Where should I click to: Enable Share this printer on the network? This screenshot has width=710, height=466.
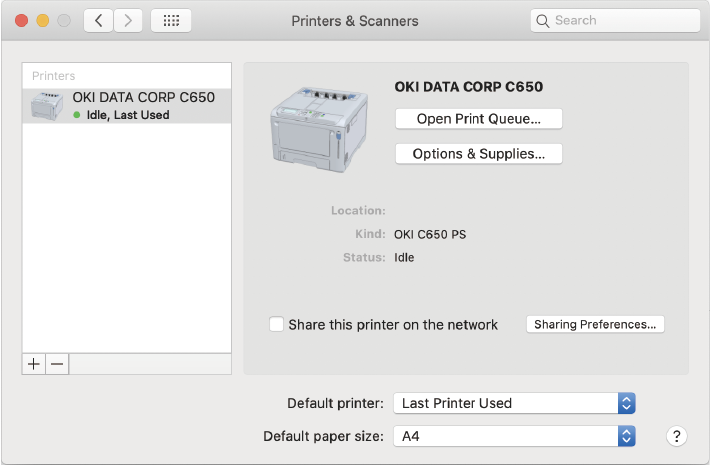pos(277,324)
